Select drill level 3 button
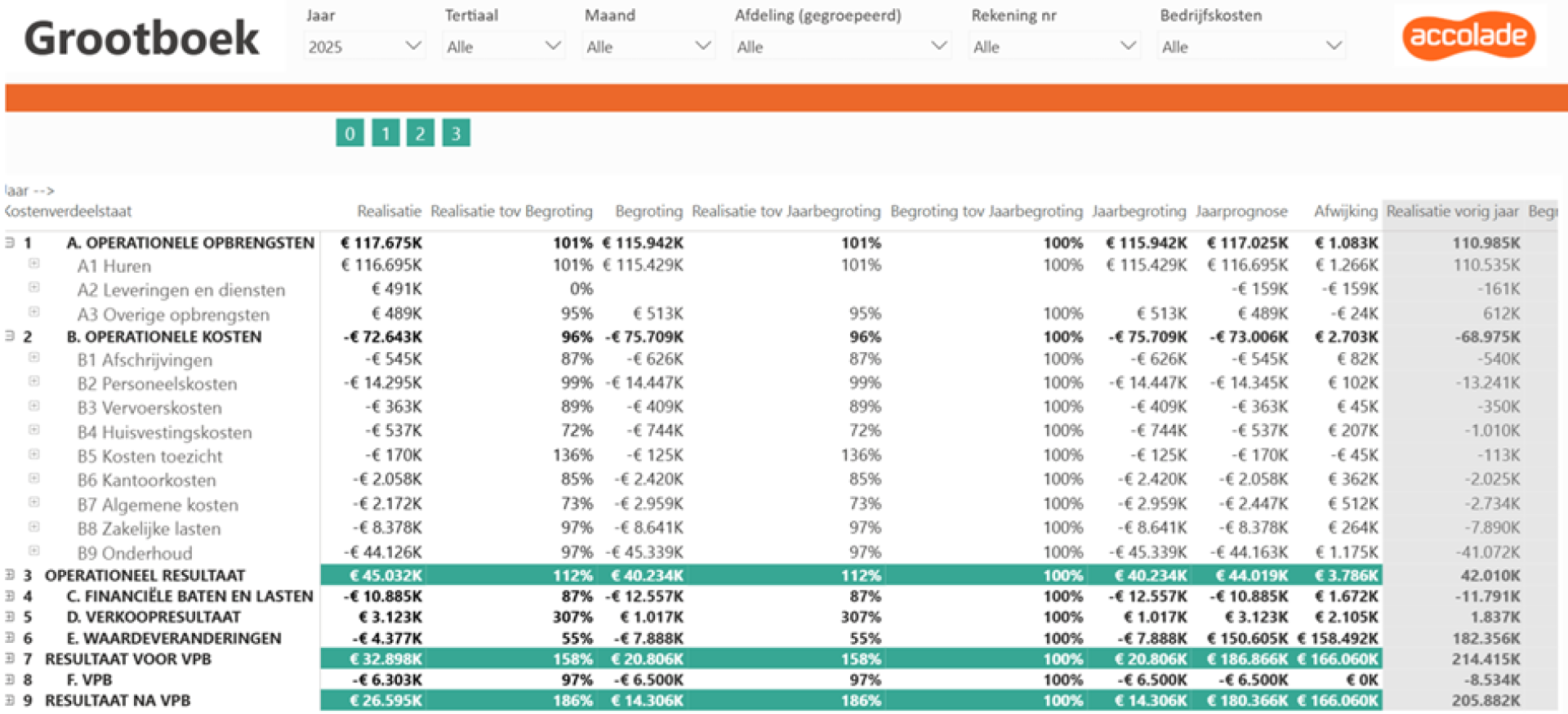This screenshot has height=714, width=1568. point(457,133)
